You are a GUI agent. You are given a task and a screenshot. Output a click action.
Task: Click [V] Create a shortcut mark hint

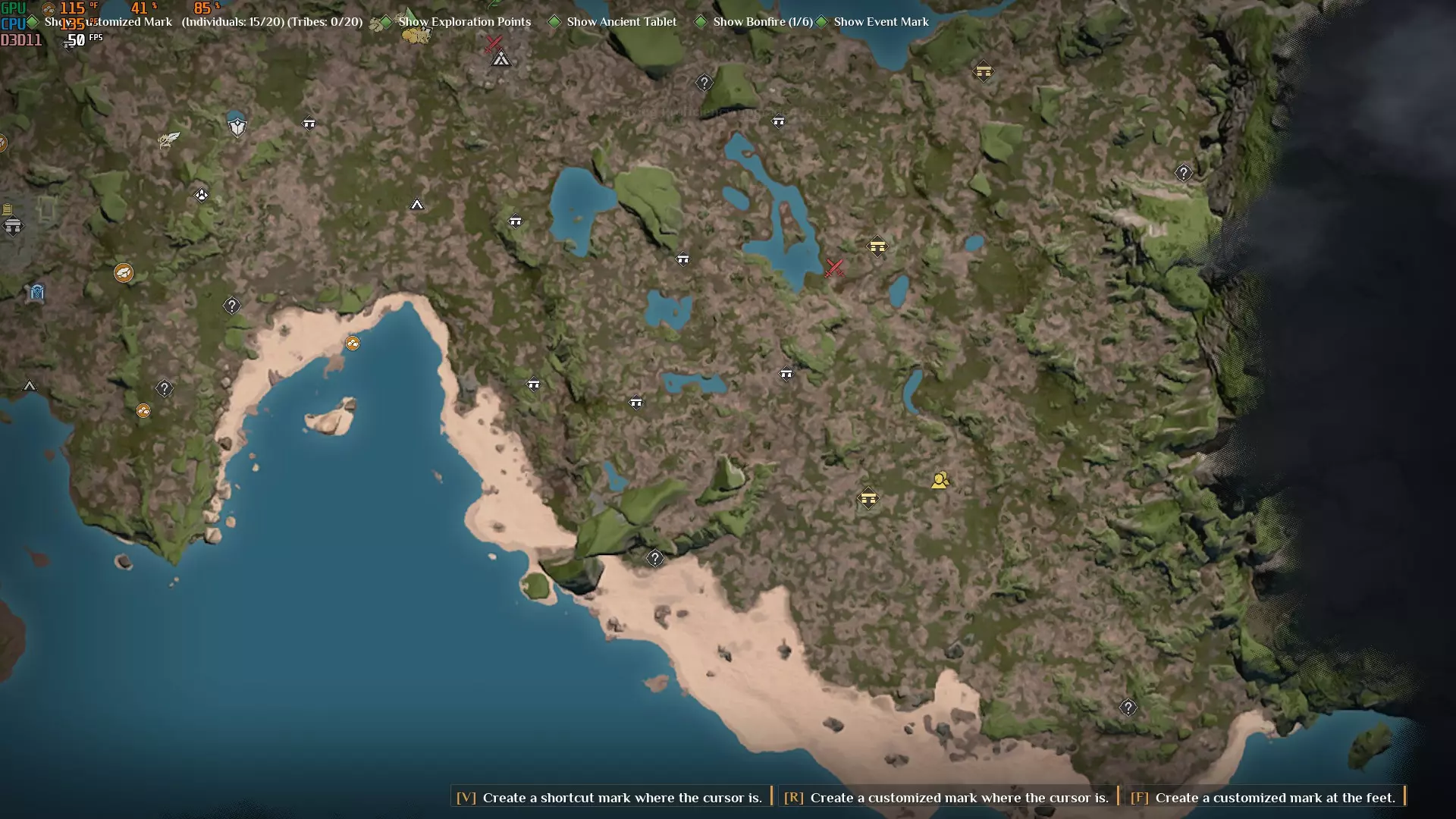[609, 797]
